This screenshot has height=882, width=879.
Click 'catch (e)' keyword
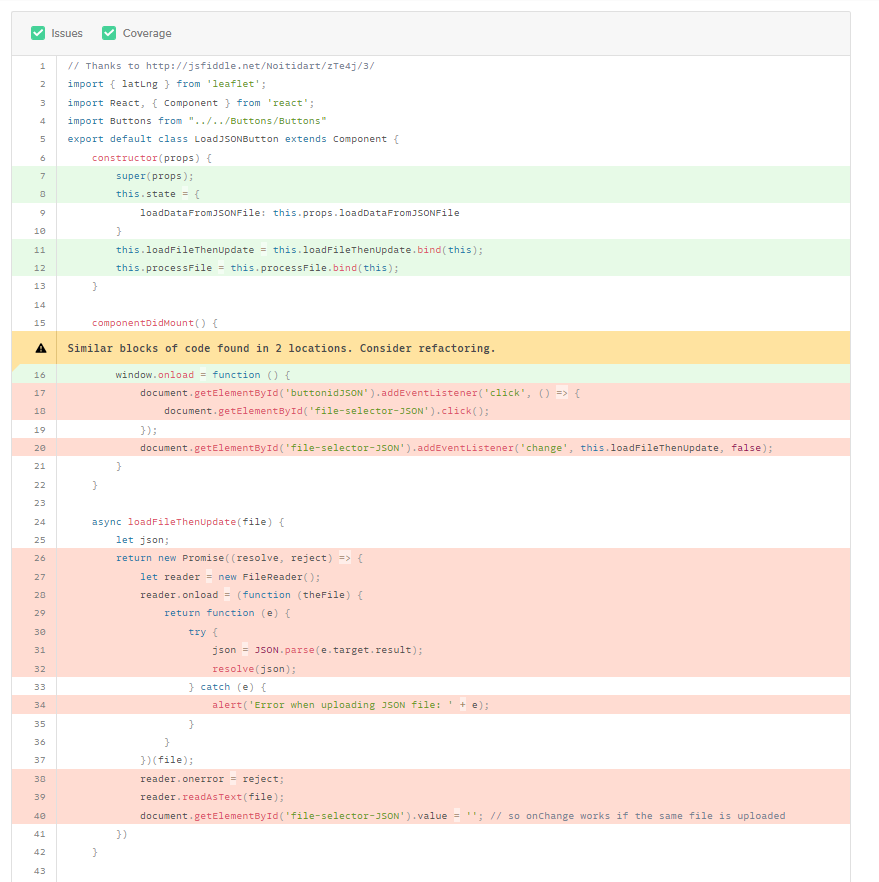click(227, 687)
